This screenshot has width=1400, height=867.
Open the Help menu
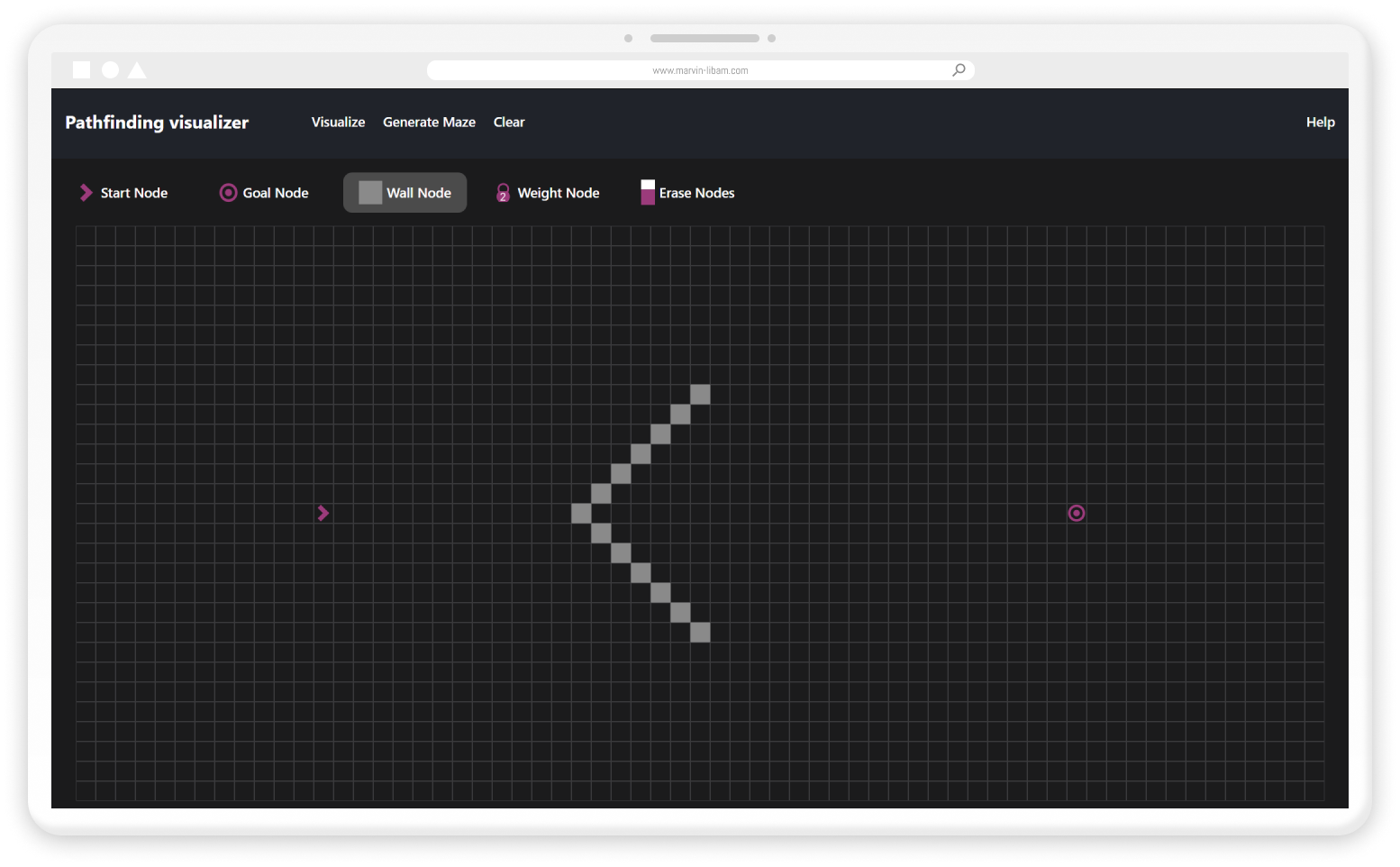[1320, 122]
